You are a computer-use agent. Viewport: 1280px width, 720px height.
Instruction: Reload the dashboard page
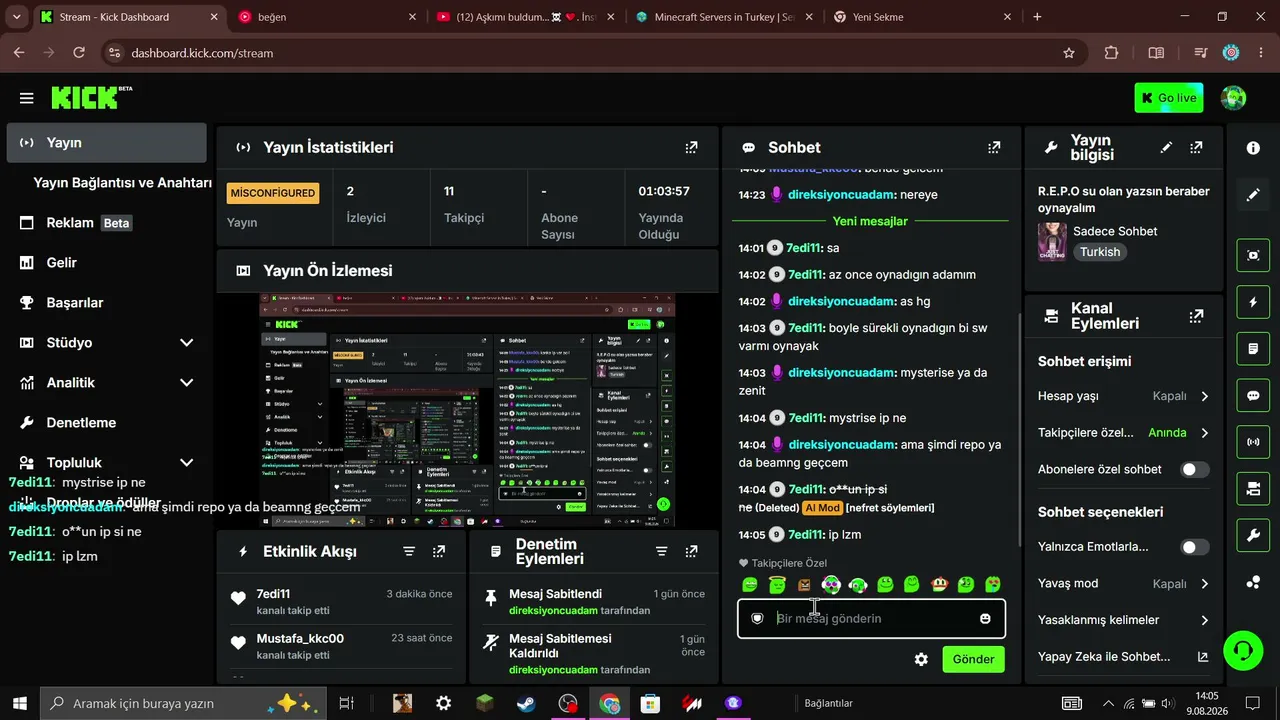click(79, 53)
